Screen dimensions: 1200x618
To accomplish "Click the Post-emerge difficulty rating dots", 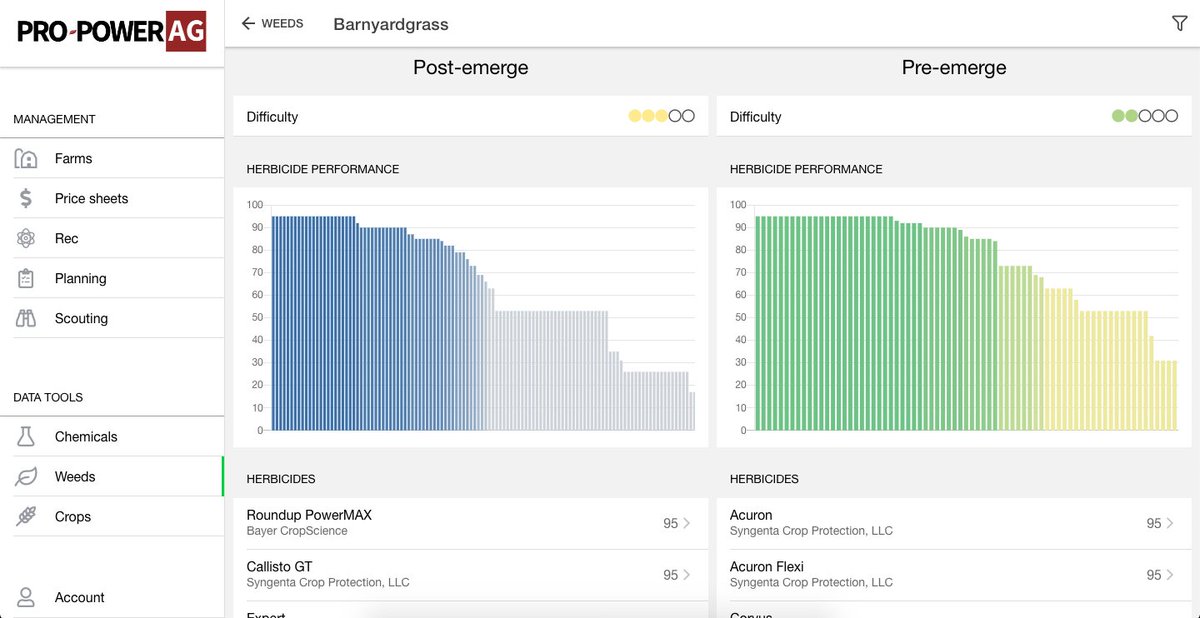I will (x=661, y=116).
